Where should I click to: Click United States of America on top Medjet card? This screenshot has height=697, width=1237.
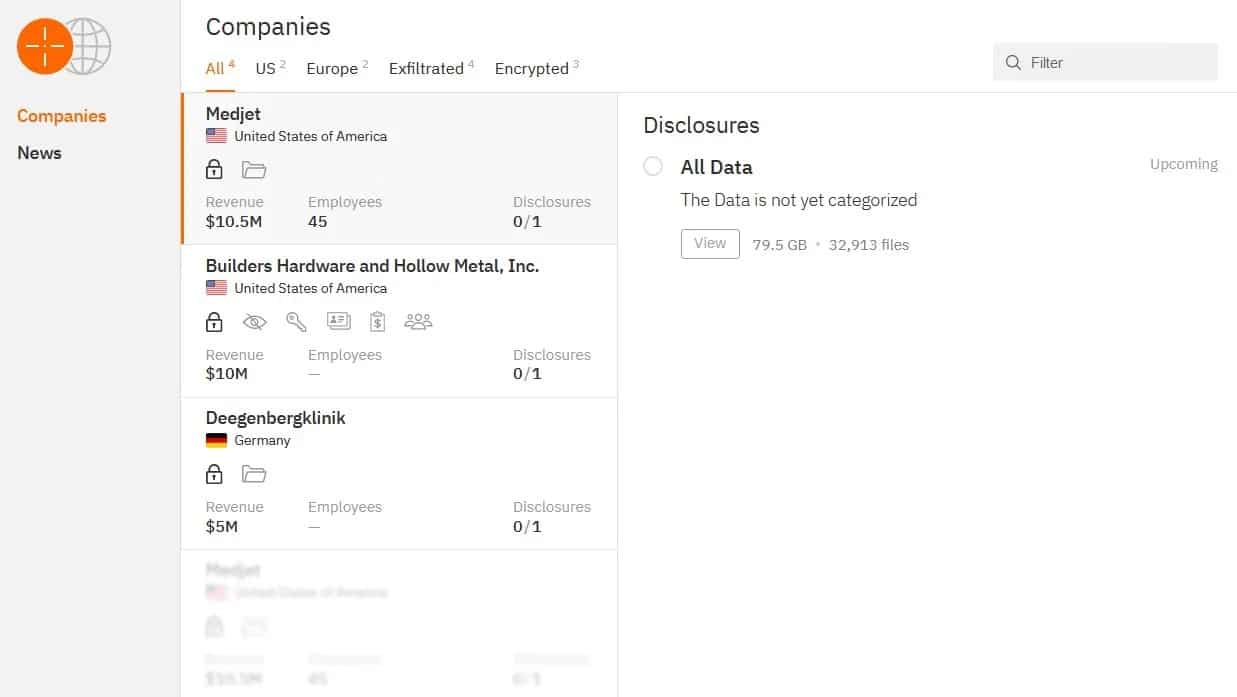click(x=311, y=136)
